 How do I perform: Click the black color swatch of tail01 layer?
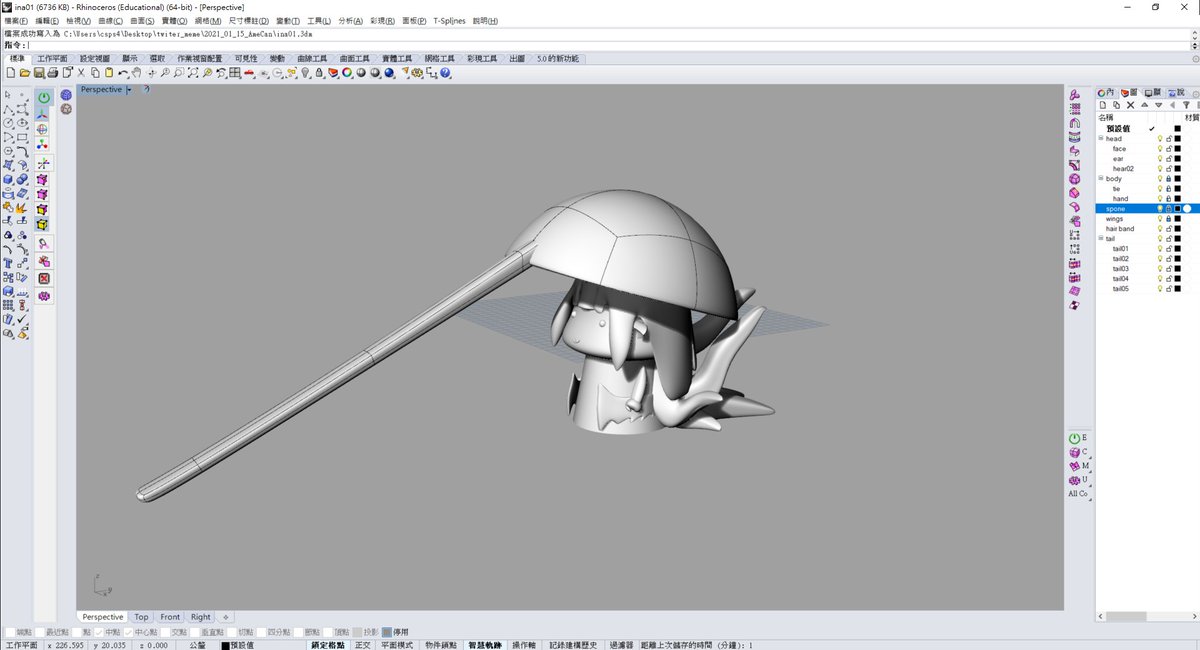[x=1177, y=249]
